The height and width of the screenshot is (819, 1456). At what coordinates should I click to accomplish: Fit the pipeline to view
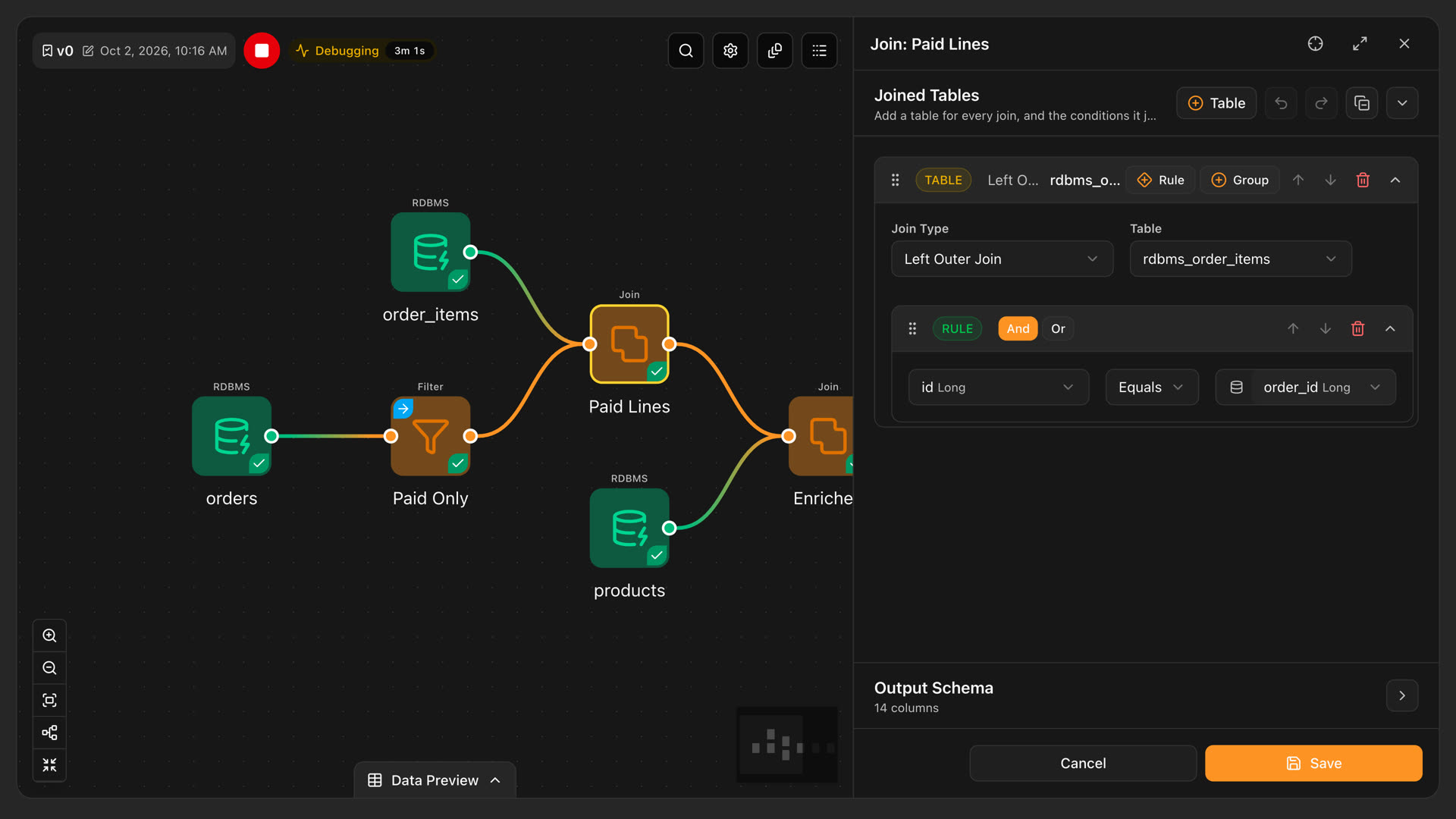click(x=49, y=700)
